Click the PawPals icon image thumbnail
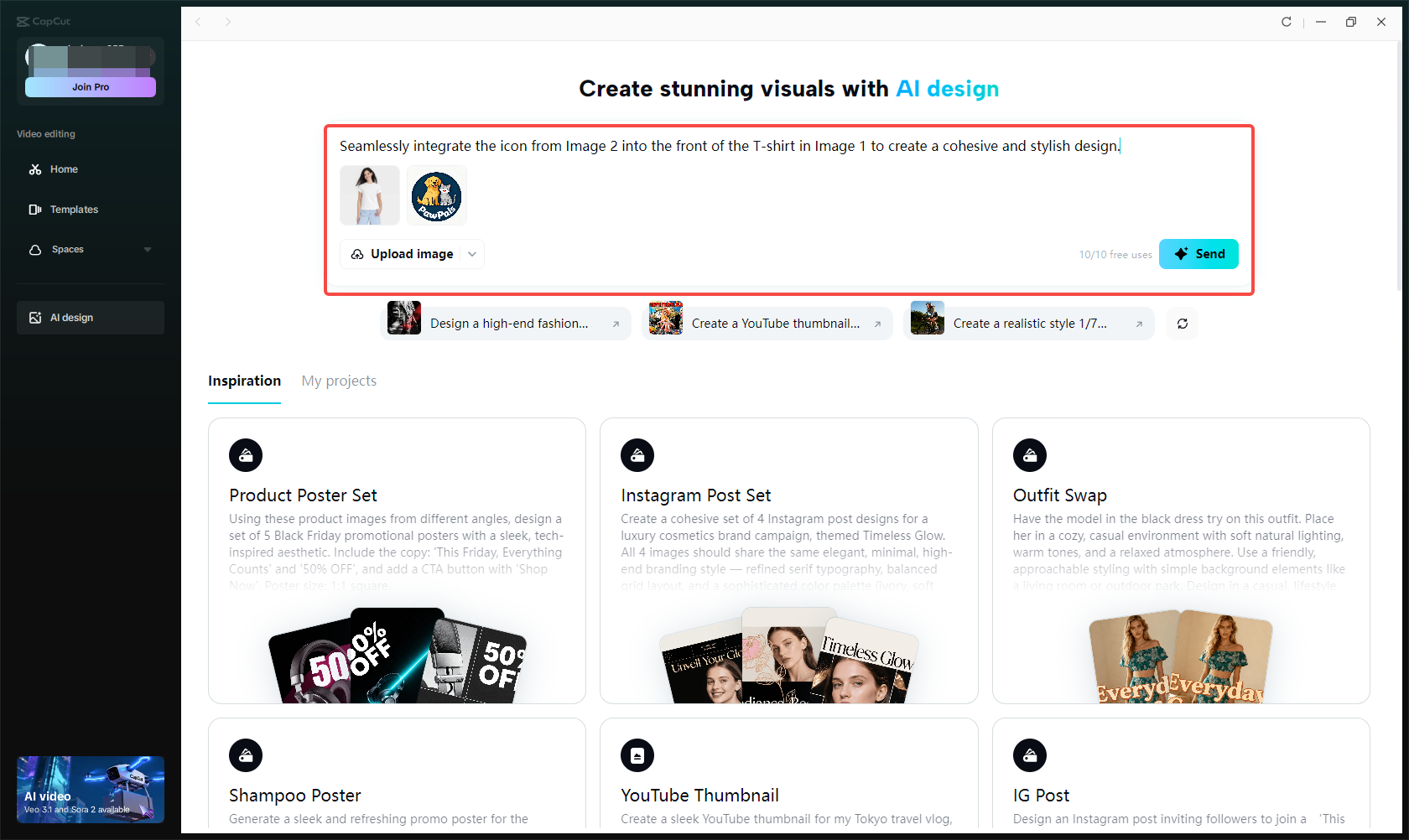Viewport: 1409px width, 840px height. (x=437, y=195)
